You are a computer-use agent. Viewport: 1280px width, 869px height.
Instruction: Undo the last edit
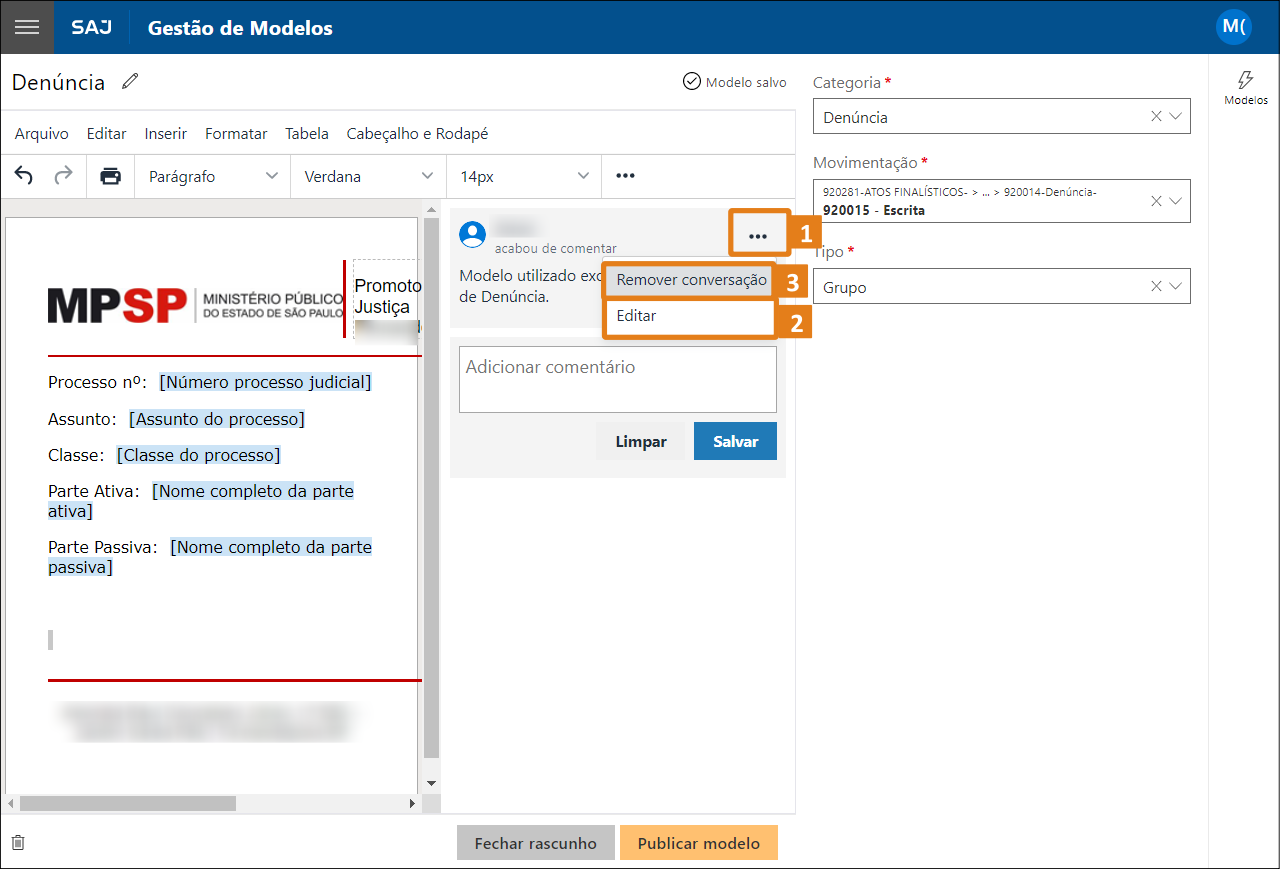(x=24, y=176)
